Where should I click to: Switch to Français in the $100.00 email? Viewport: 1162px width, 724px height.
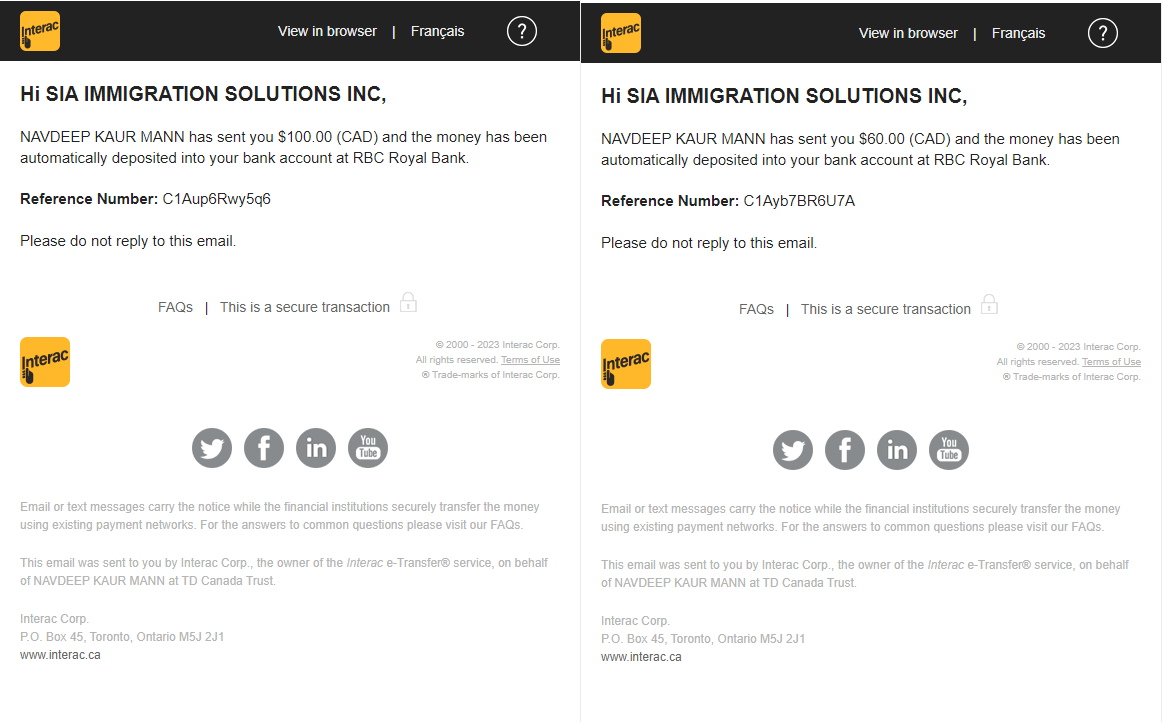pyautogui.click(x=437, y=31)
